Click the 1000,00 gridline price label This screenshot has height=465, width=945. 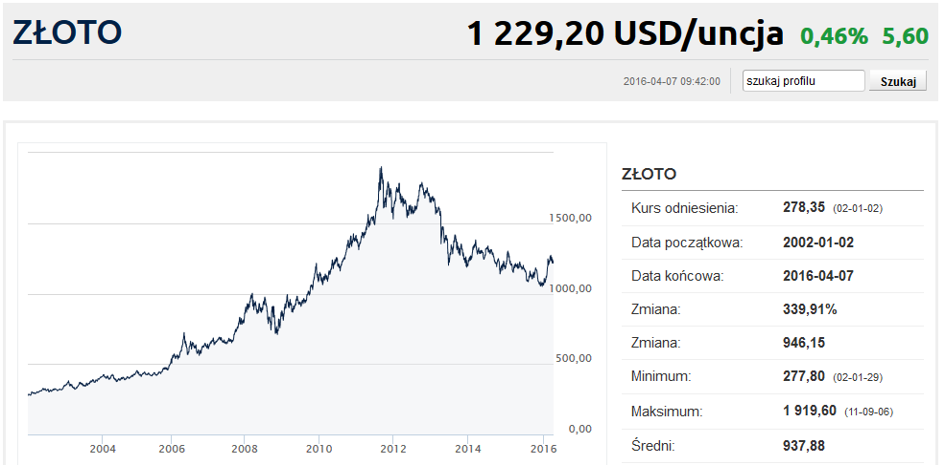[x=571, y=288]
